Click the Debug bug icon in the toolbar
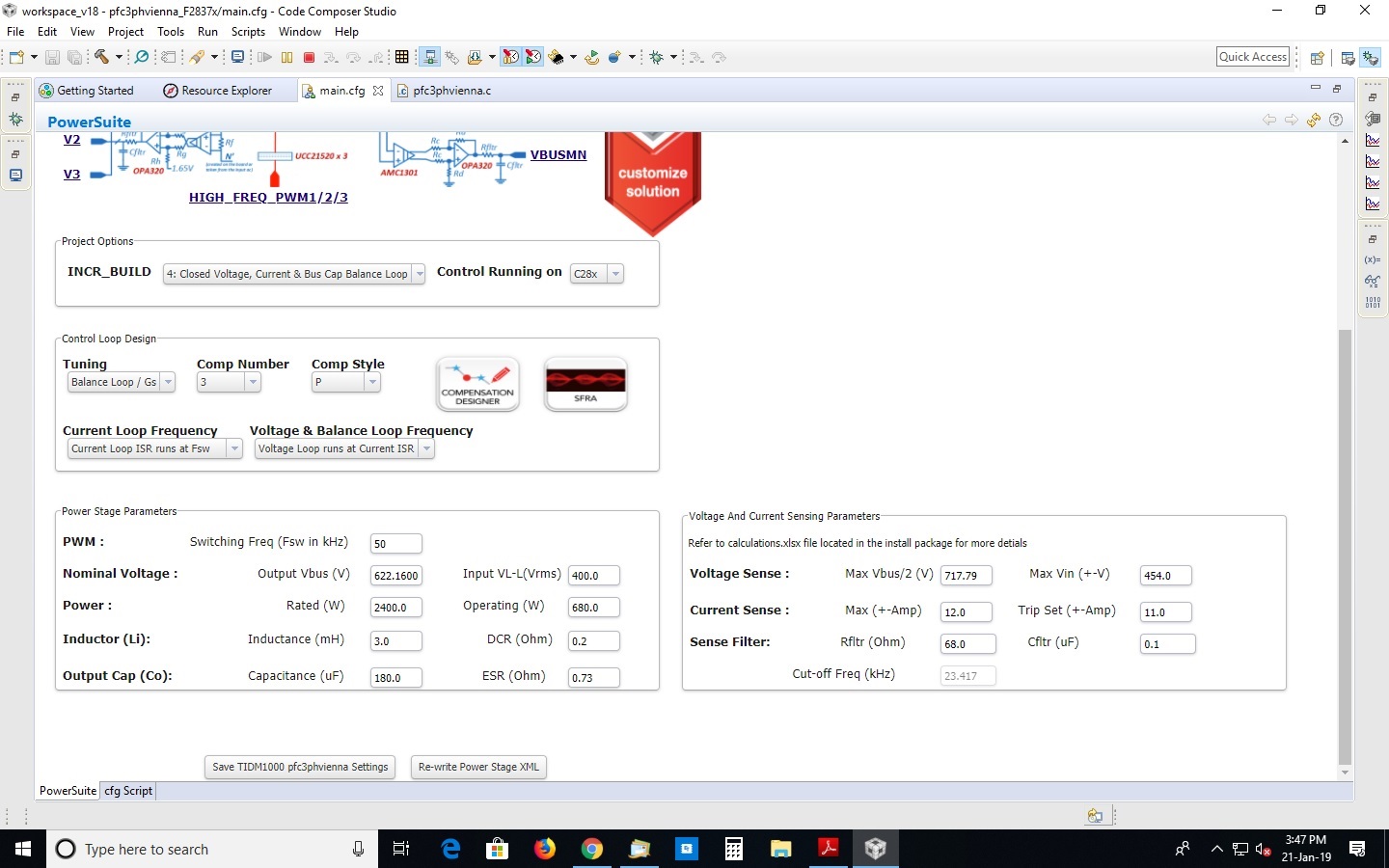This screenshot has width=1389, height=868. point(657,57)
